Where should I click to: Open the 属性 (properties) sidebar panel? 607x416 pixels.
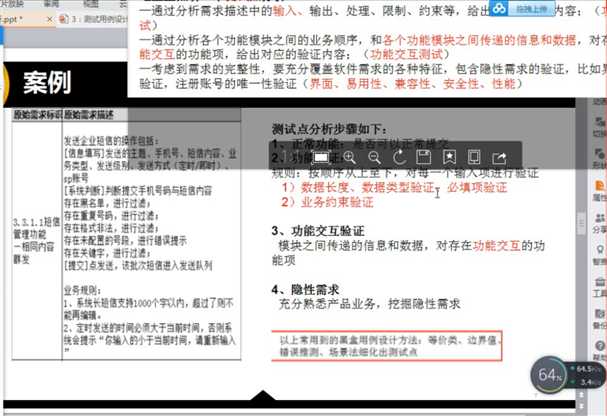coord(600,191)
